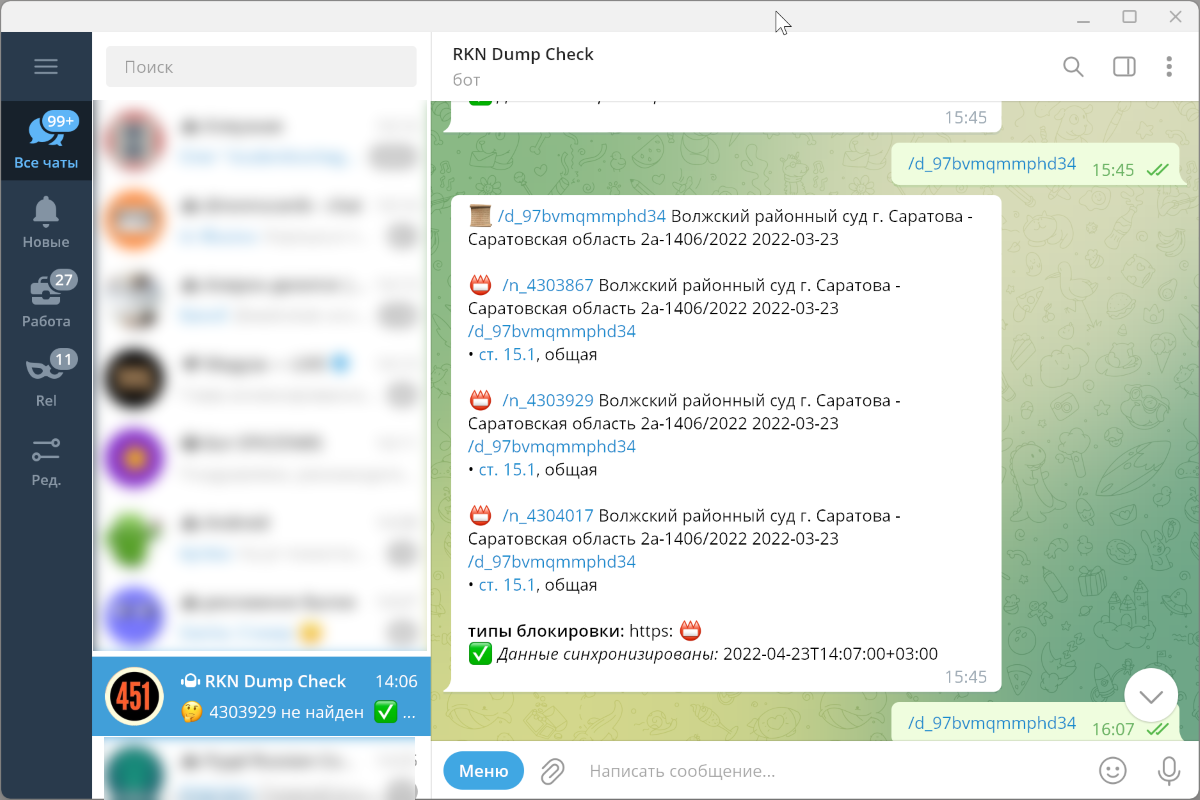
Task: Click the 451 avatar of RKN Dump Check
Action: click(134, 696)
